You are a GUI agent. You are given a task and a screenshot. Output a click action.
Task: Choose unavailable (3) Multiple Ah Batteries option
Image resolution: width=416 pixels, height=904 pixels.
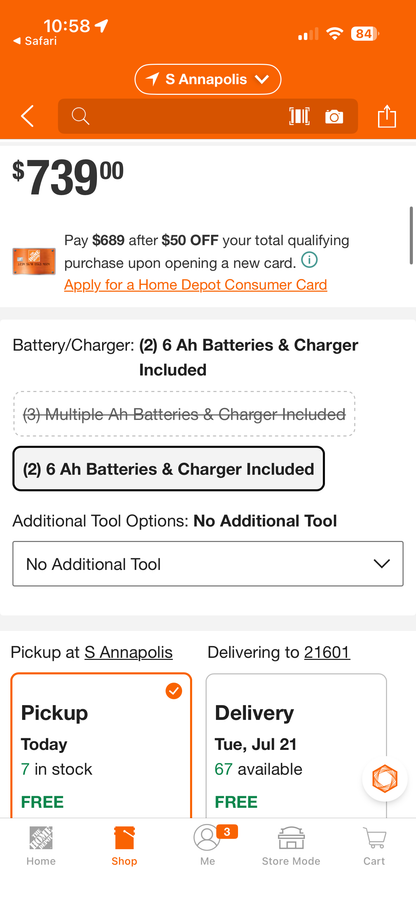[184, 415]
